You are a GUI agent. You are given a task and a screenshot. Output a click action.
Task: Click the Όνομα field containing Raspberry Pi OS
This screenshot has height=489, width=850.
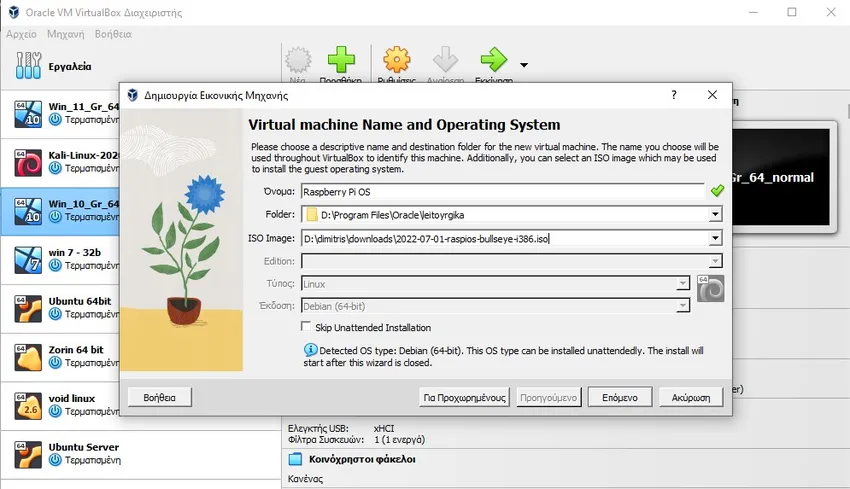coord(503,191)
